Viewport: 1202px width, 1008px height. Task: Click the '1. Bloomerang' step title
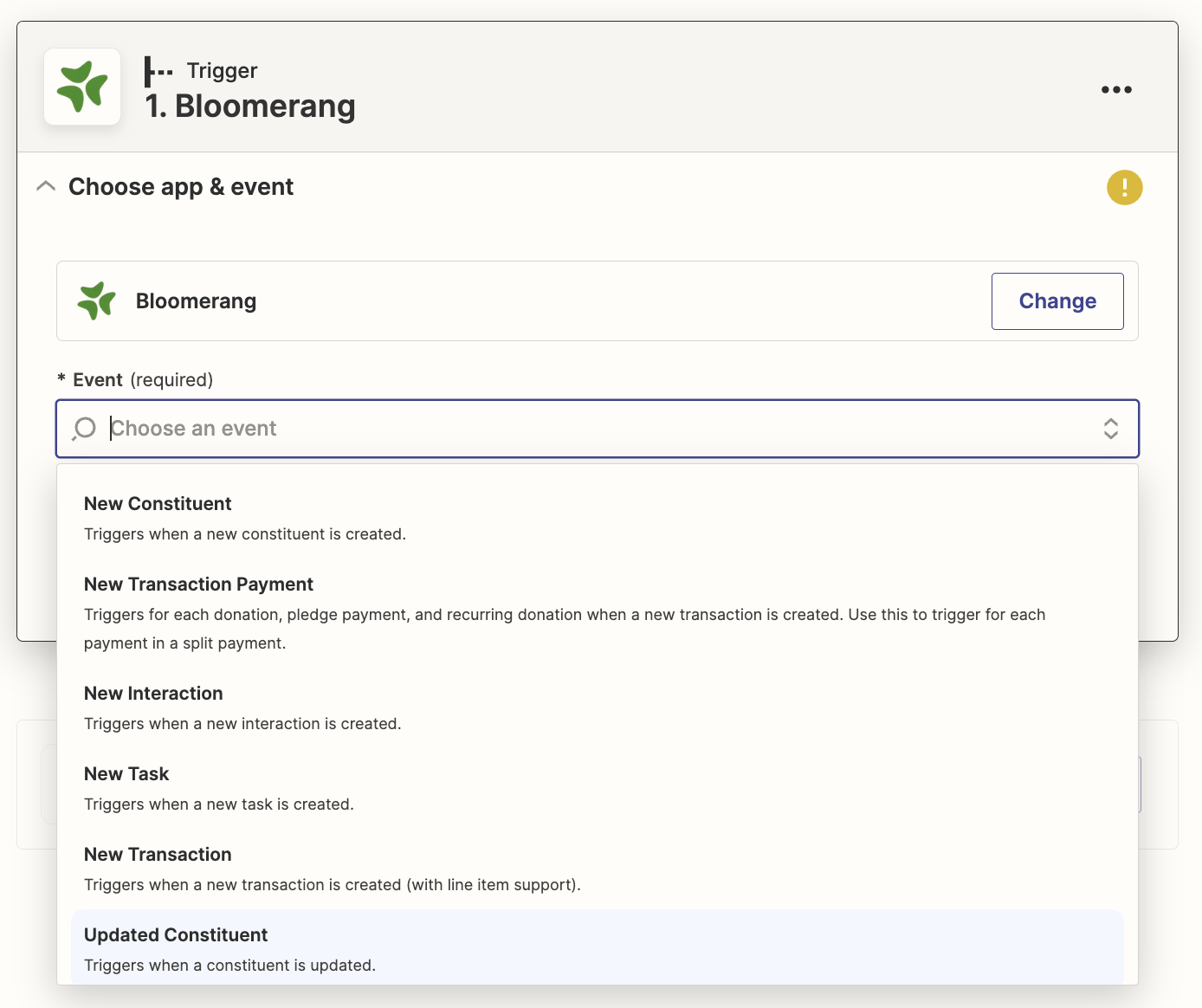tap(250, 107)
